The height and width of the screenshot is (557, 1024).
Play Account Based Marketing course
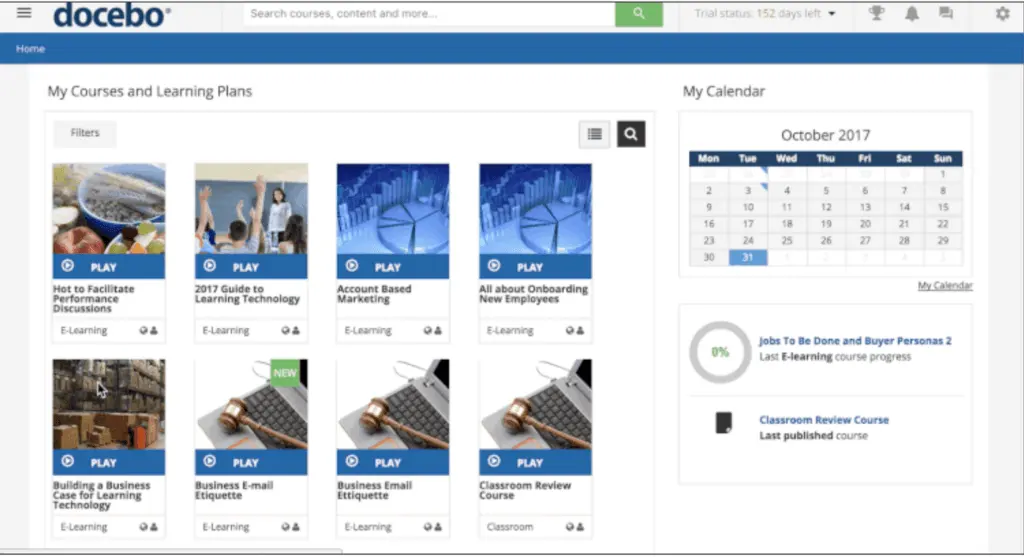click(392, 266)
